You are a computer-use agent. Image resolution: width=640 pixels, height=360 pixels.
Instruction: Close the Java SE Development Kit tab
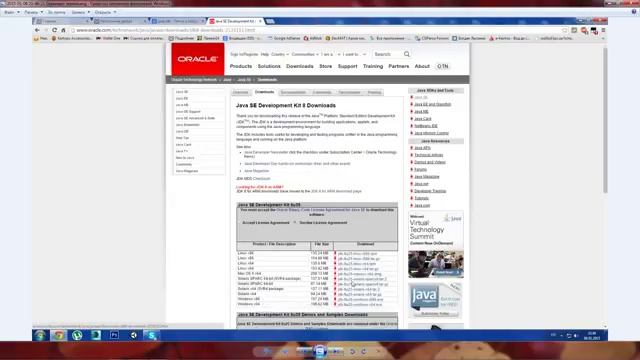click(x=260, y=21)
